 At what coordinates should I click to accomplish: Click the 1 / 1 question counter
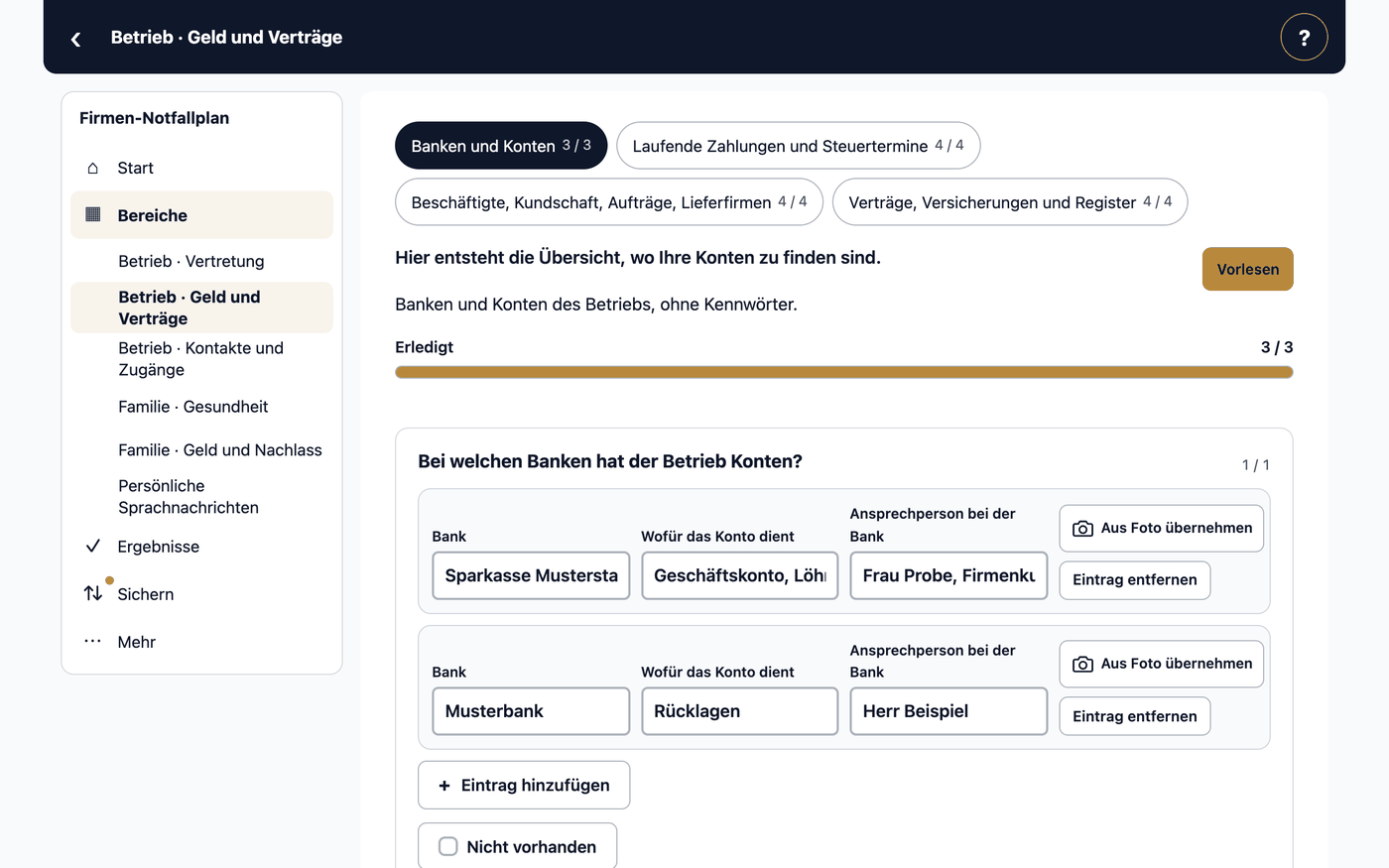(x=1255, y=465)
